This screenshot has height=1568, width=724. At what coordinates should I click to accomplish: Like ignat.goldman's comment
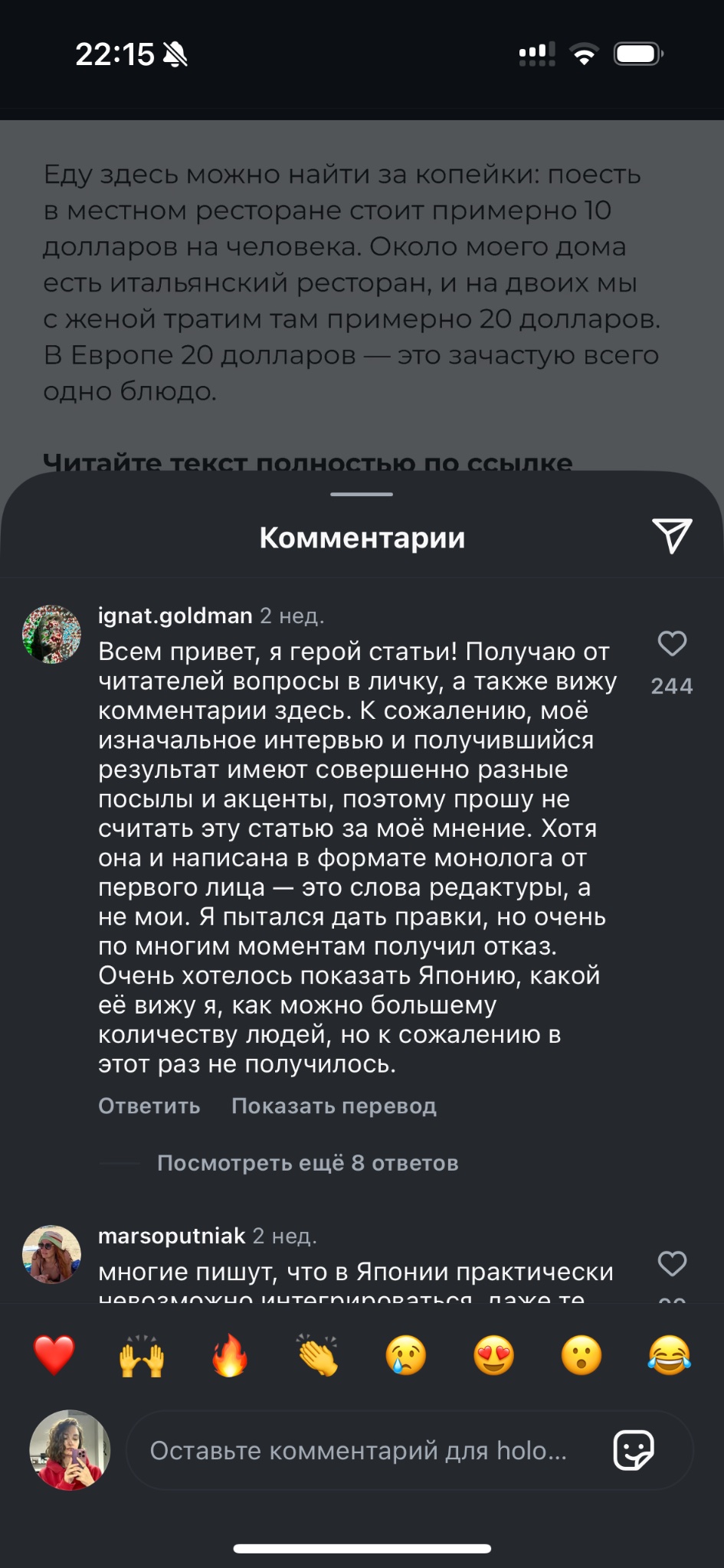coord(672,644)
